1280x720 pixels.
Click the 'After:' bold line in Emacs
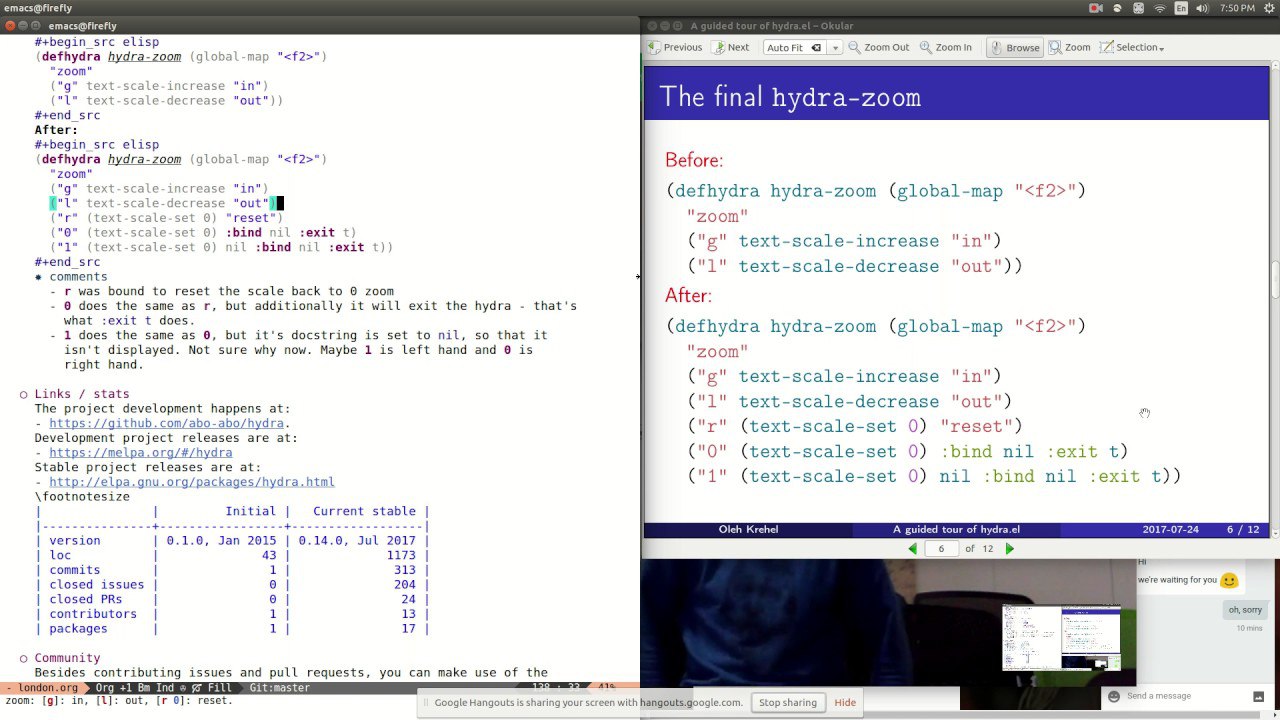click(56, 130)
